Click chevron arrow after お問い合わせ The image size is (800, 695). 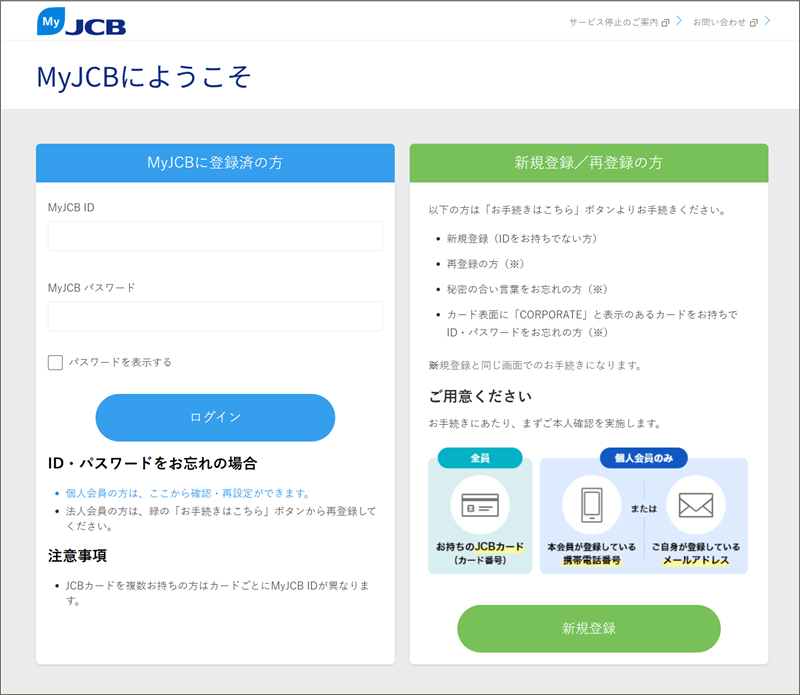tap(767, 21)
